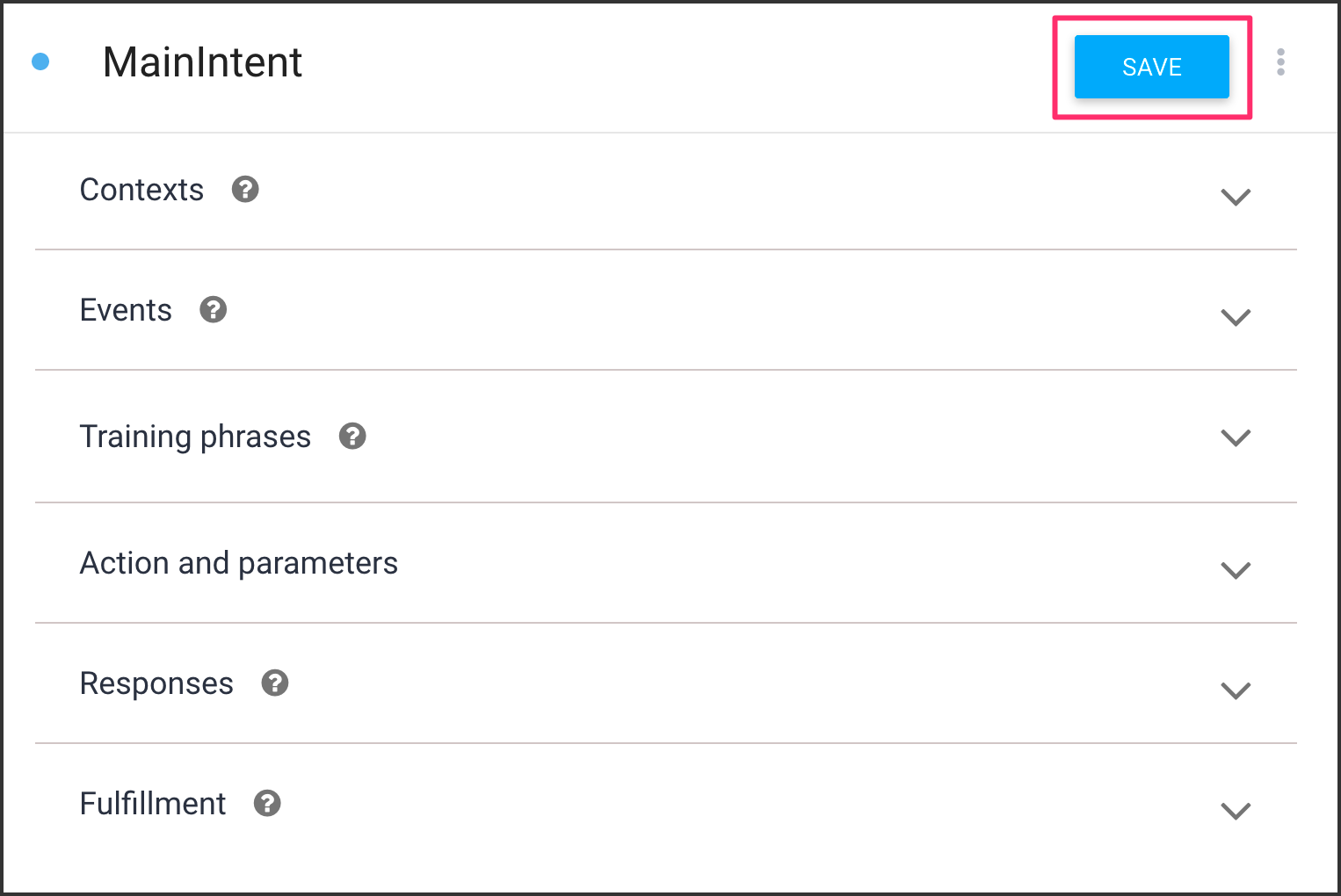View the Responses help tooltip icon
Viewport: 1341px width, 896px height.
[x=275, y=683]
